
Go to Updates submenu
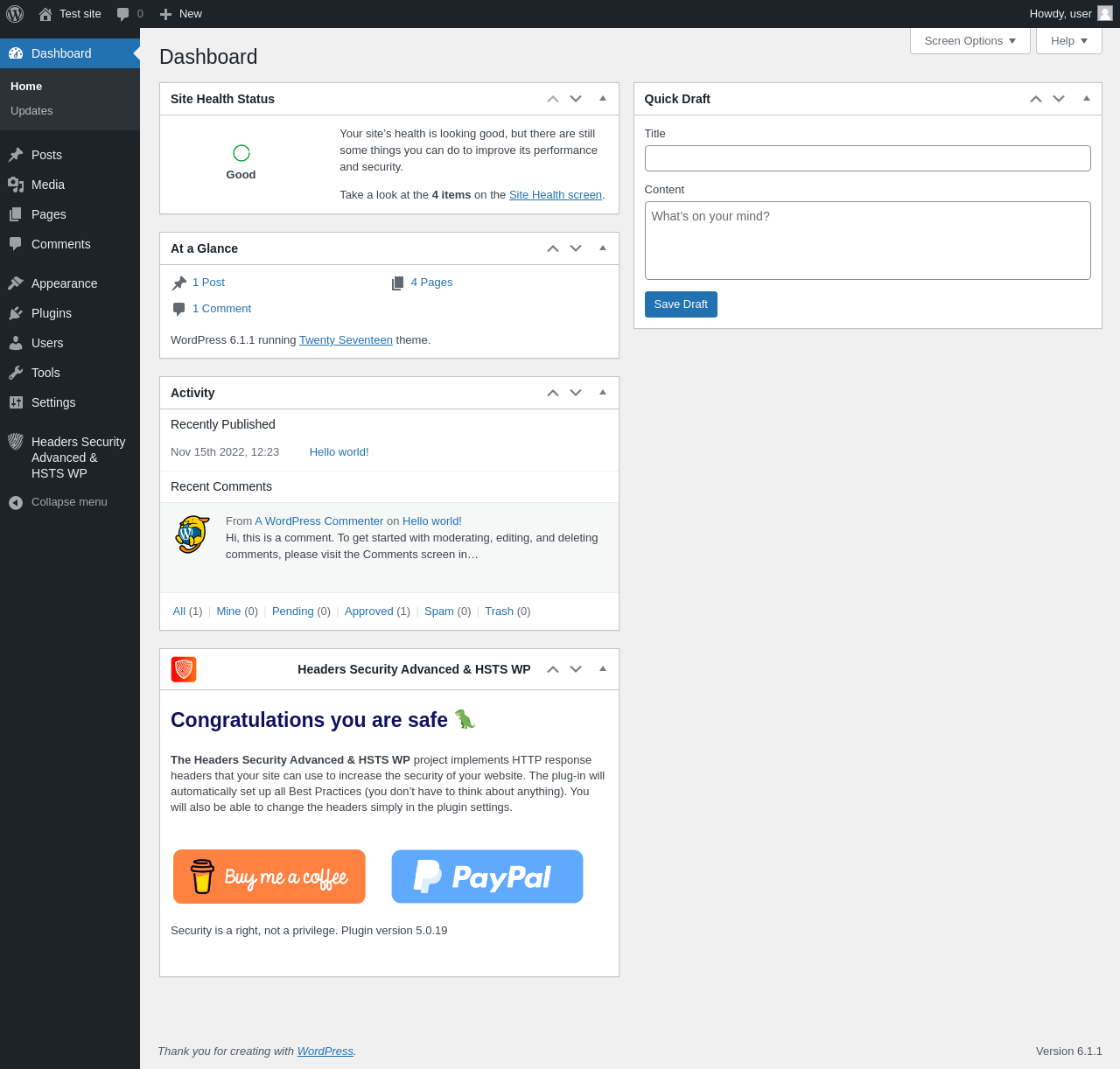tap(31, 111)
